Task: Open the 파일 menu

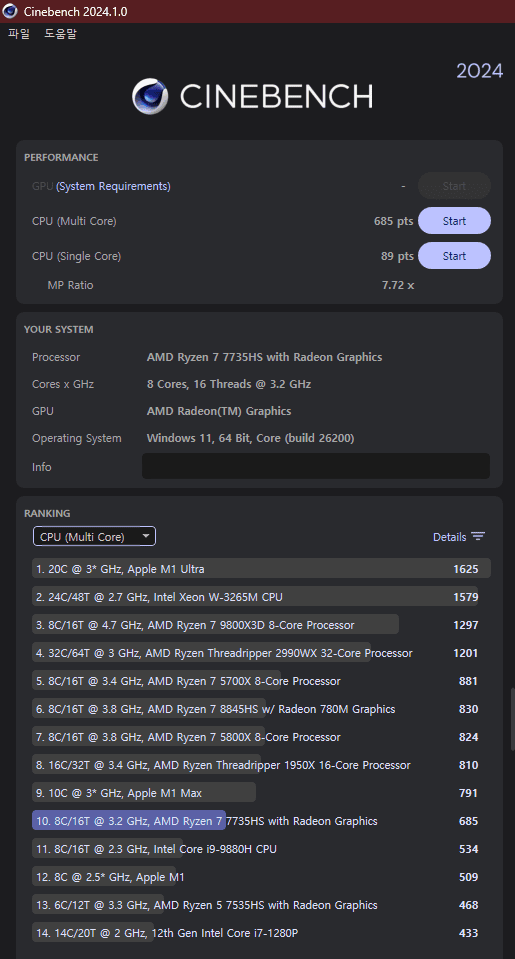Action: pos(18,34)
